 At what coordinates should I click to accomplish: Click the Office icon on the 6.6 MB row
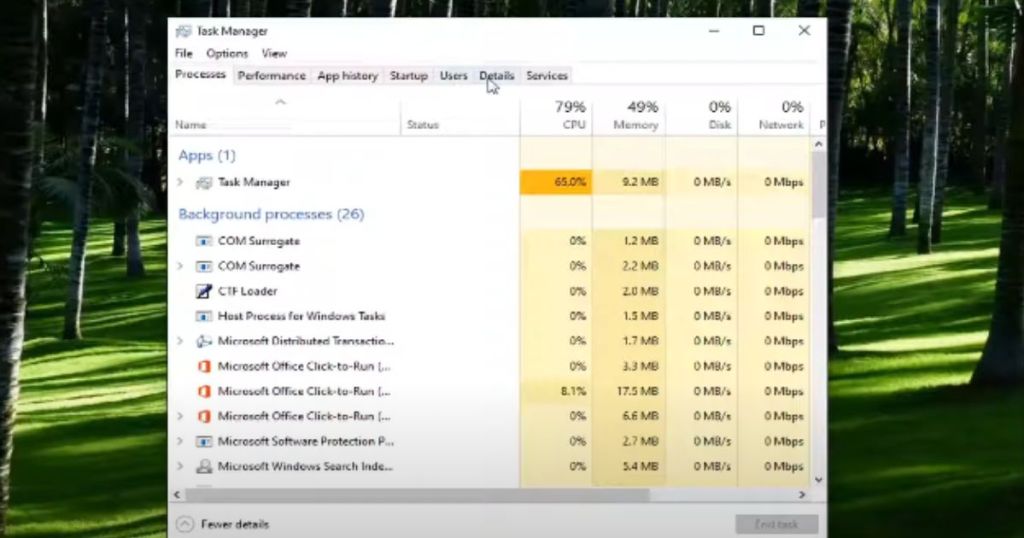(204, 416)
